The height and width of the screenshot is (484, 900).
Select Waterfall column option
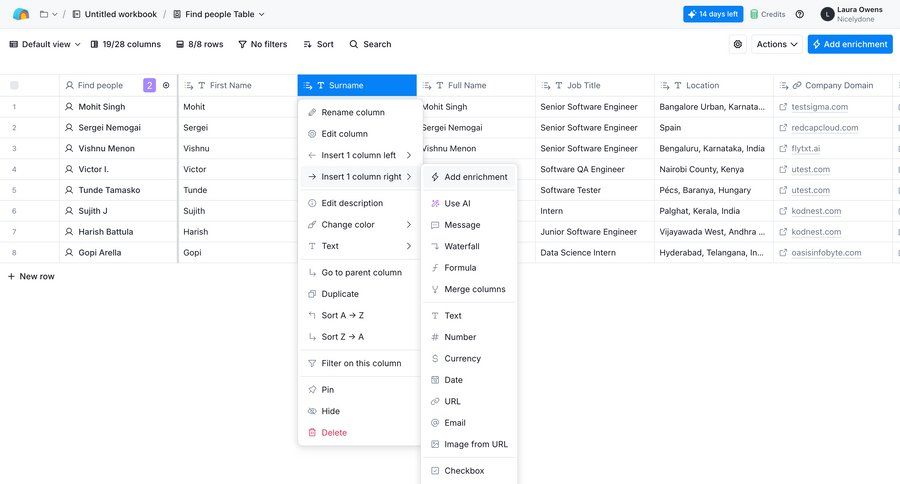(468, 246)
